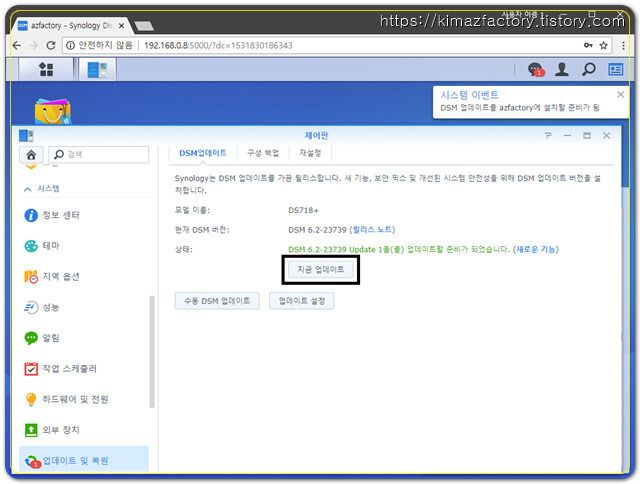Open 외부 장치 upload icon

tap(31, 430)
